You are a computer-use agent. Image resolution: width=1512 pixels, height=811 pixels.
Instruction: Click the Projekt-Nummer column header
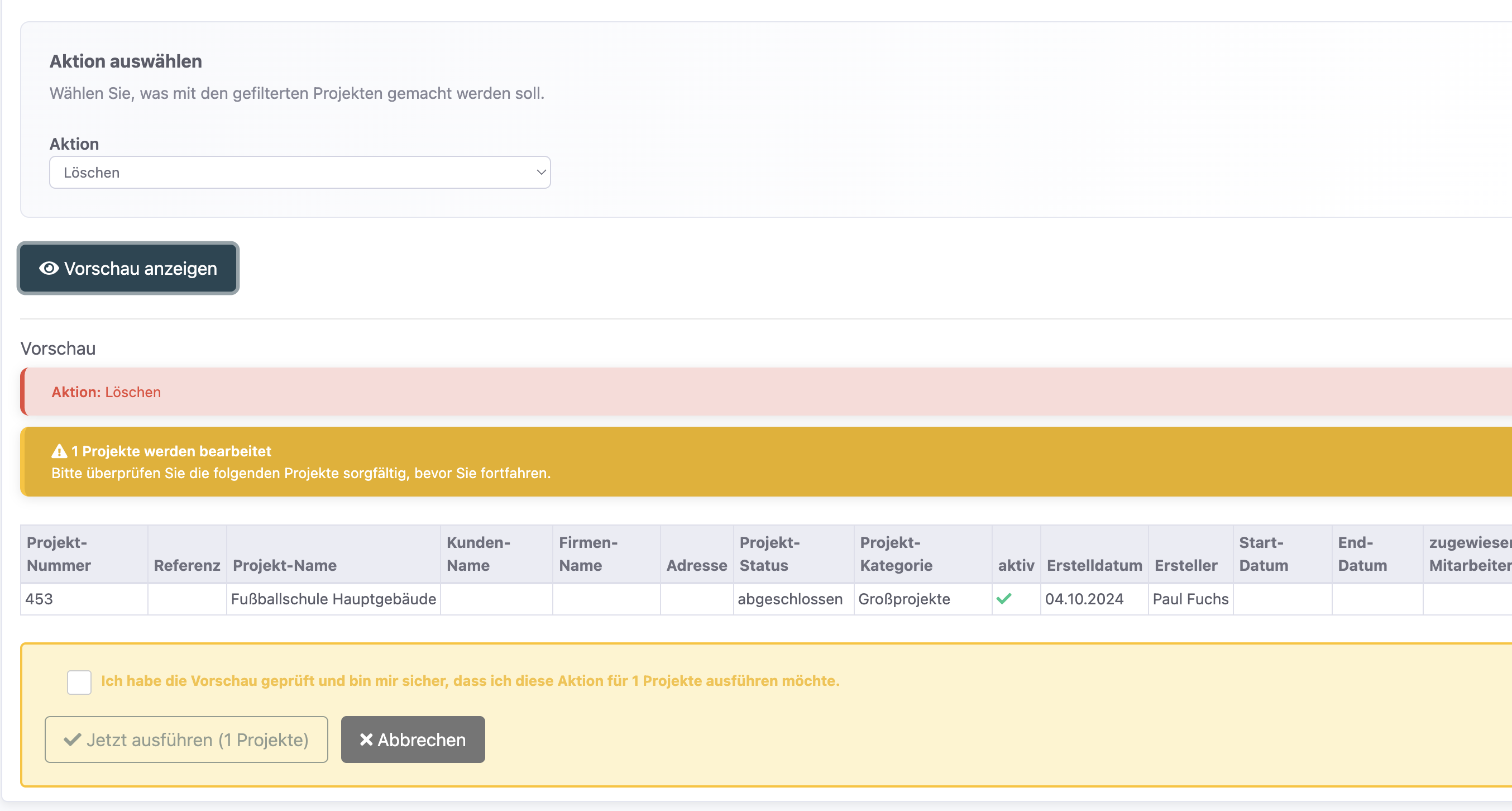[59, 553]
